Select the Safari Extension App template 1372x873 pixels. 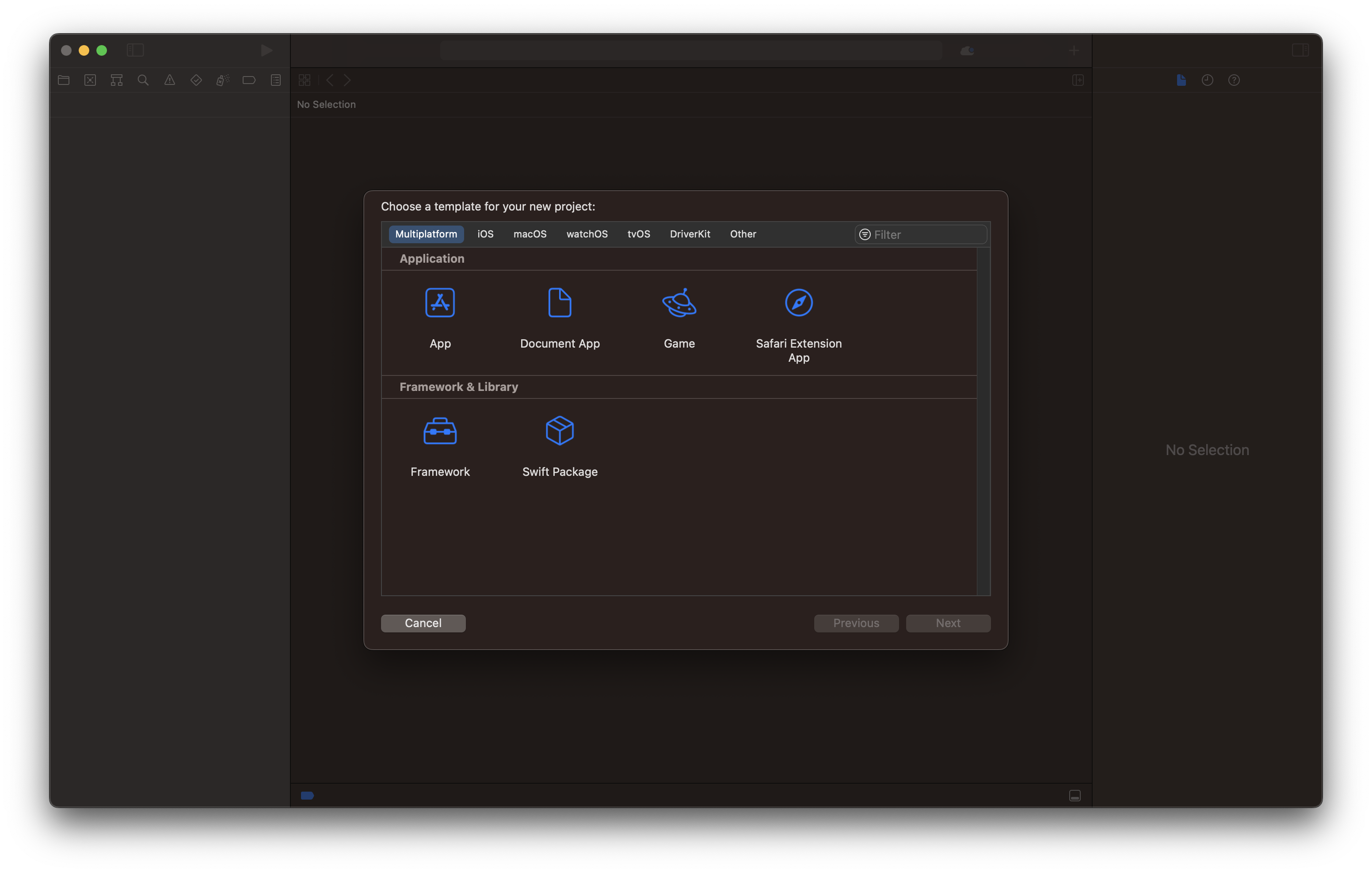pos(798,319)
